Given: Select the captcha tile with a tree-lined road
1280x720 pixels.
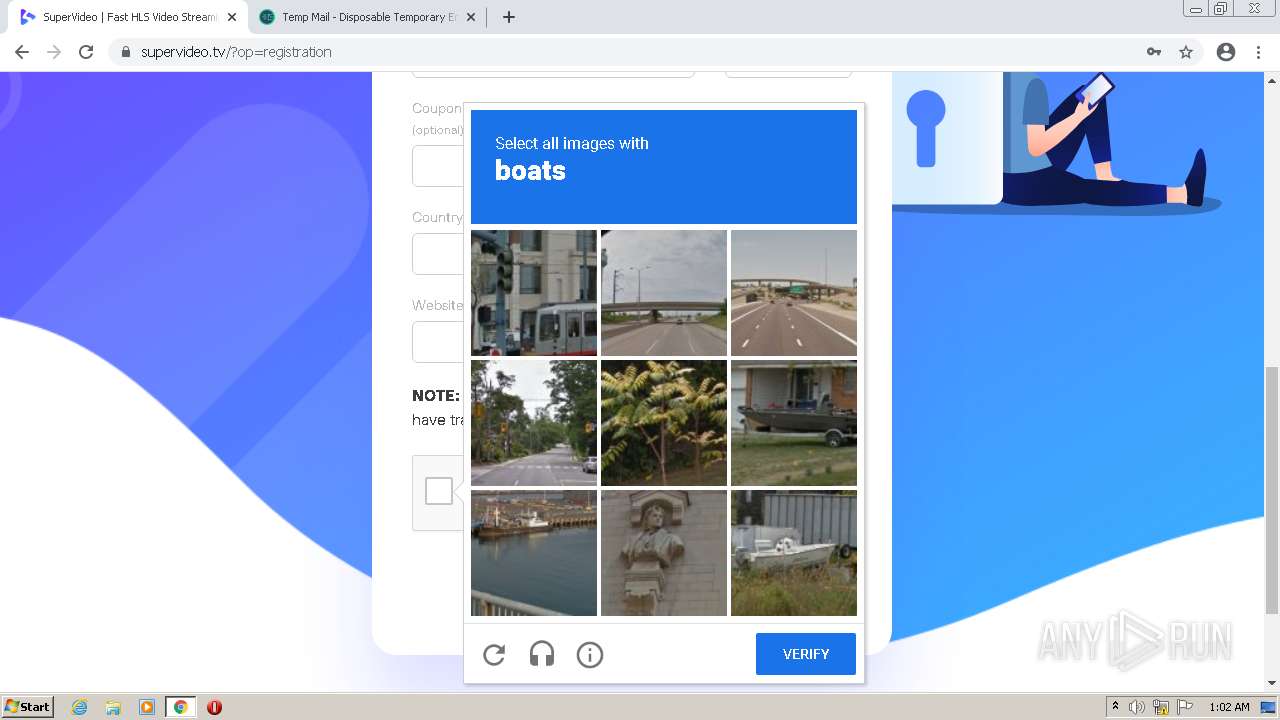Looking at the screenshot, I should 534,423.
